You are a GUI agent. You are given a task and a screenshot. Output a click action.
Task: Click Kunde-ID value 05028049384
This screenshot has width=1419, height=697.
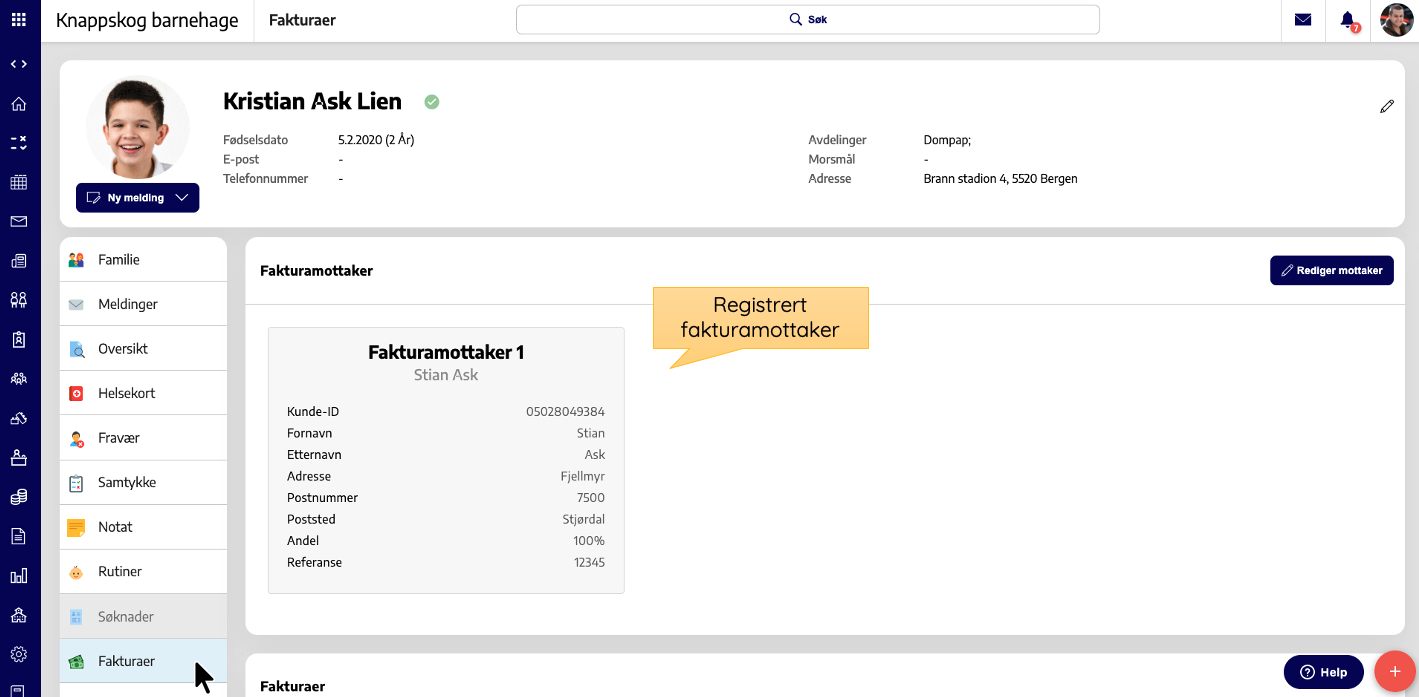click(565, 412)
